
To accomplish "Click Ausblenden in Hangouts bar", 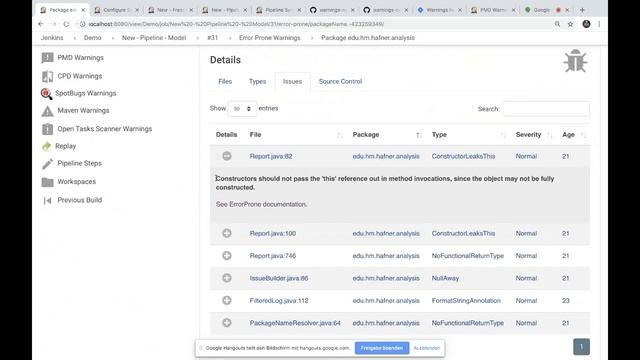I will point(427,348).
